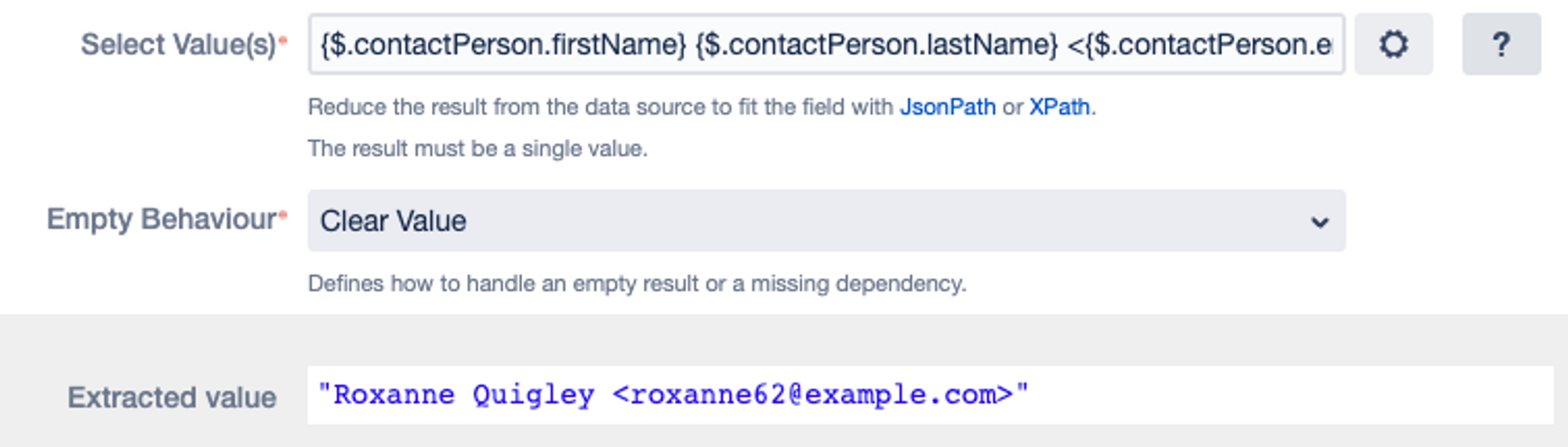Click the chevron arrow of Empty Behaviour
1568x447 pixels.
pyautogui.click(x=1319, y=222)
